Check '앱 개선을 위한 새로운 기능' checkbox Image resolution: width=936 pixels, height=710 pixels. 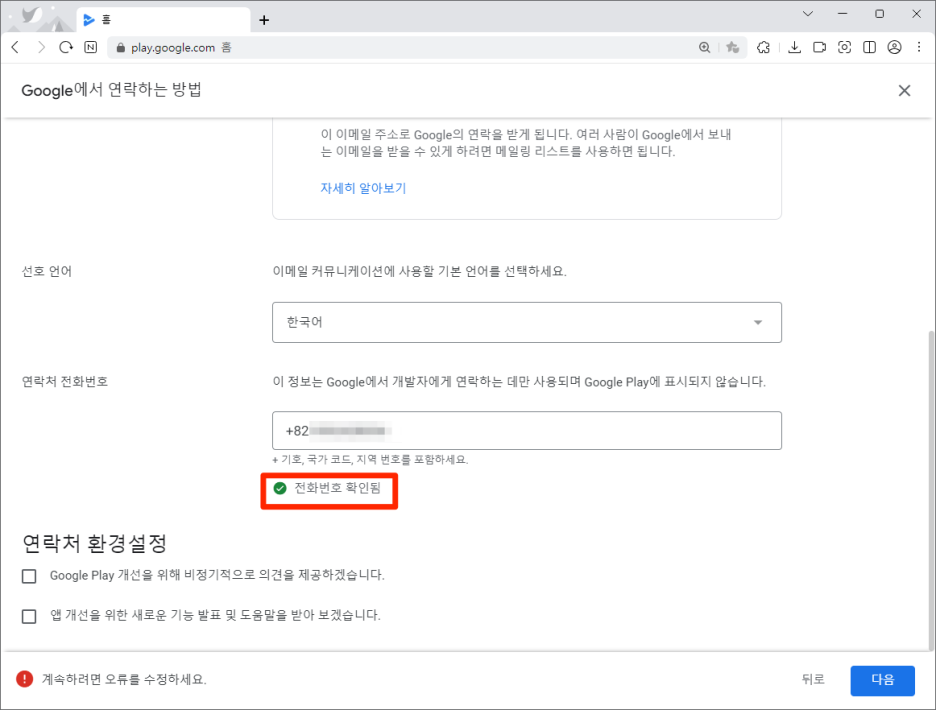pos(29,616)
